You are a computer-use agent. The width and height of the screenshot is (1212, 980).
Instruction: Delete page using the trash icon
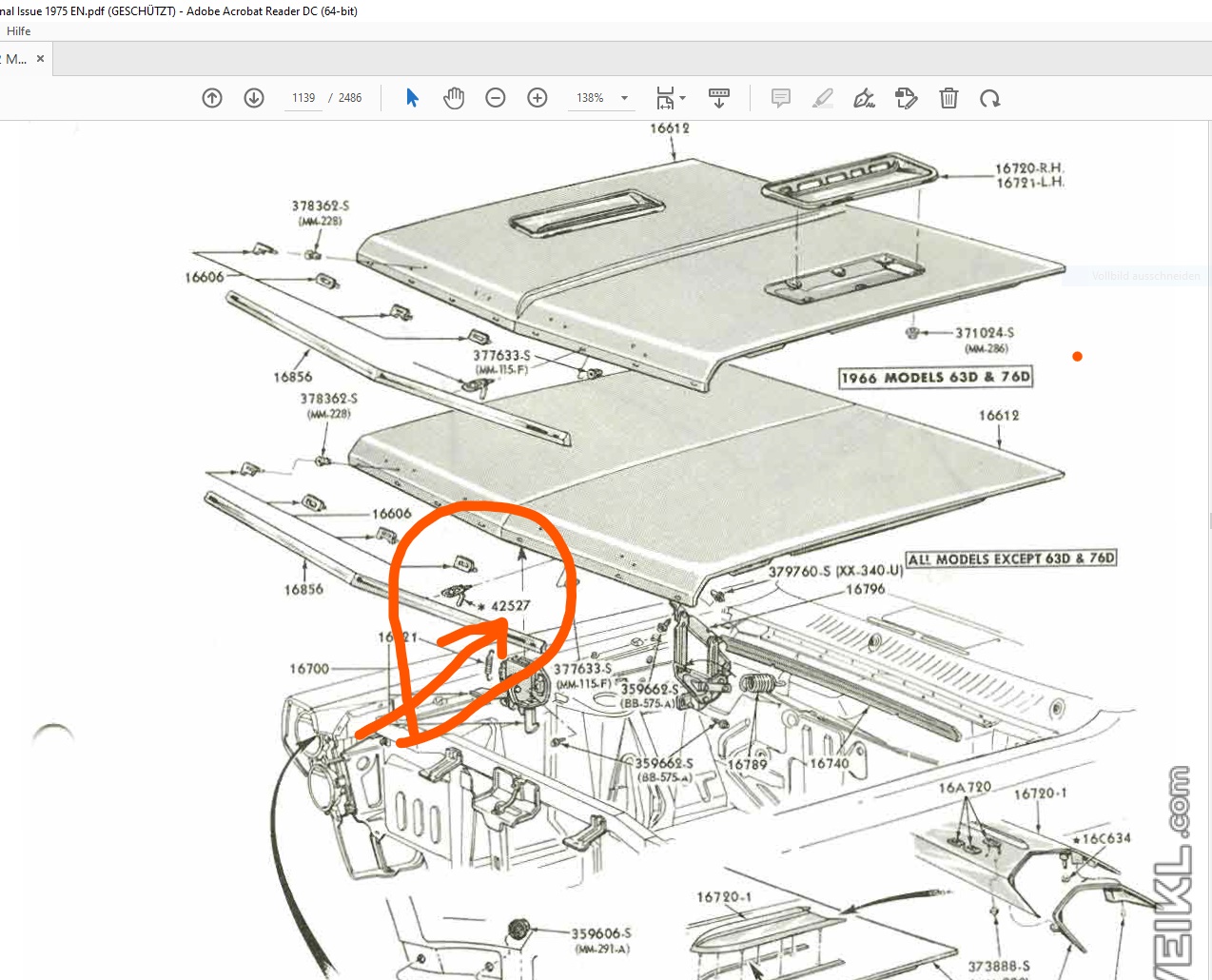pyautogui.click(x=948, y=98)
